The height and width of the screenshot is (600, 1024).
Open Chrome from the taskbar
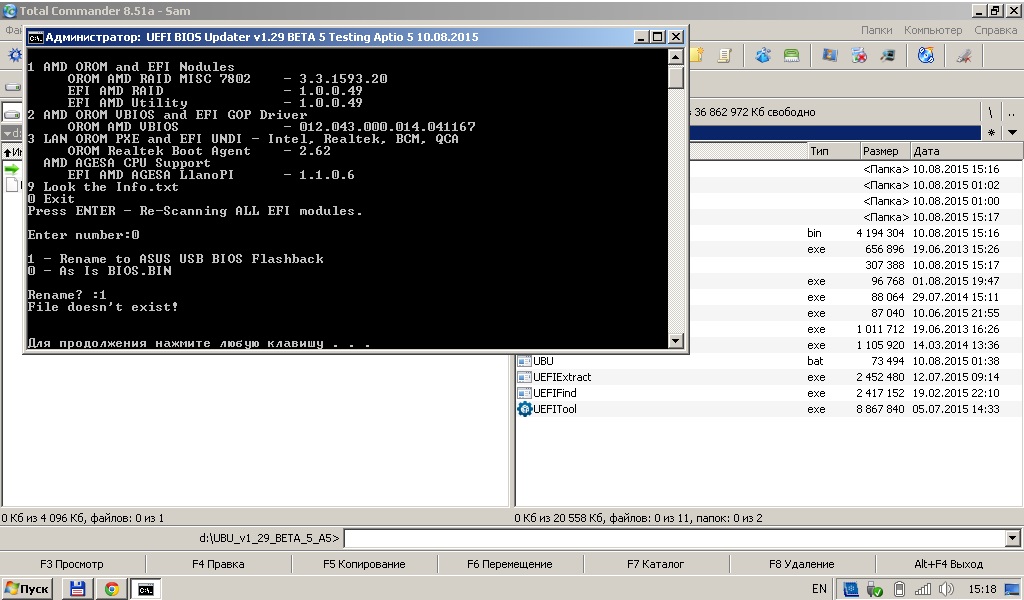click(x=112, y=589)
